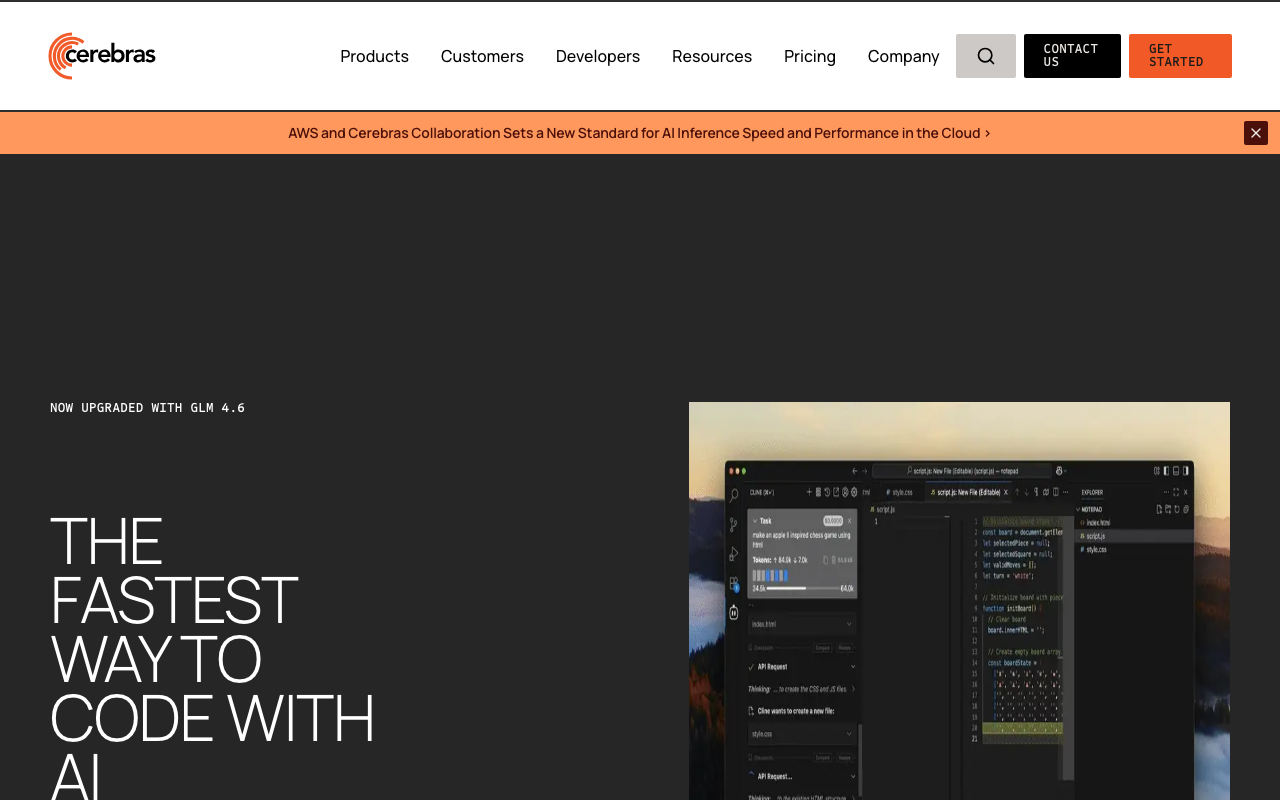
Task: Expand the Company navigation item
Action: (x=903, y=56)
